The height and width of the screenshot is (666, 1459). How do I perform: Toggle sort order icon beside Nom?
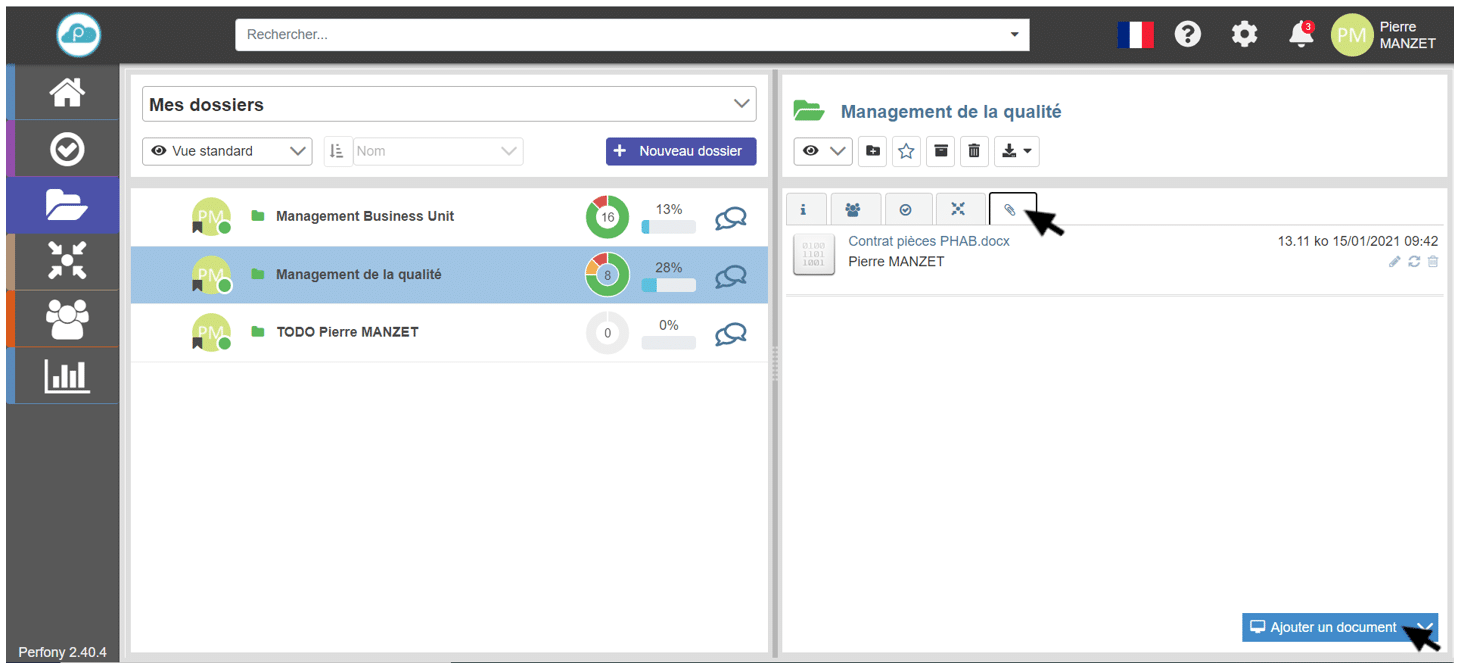(x=336, y=151)
